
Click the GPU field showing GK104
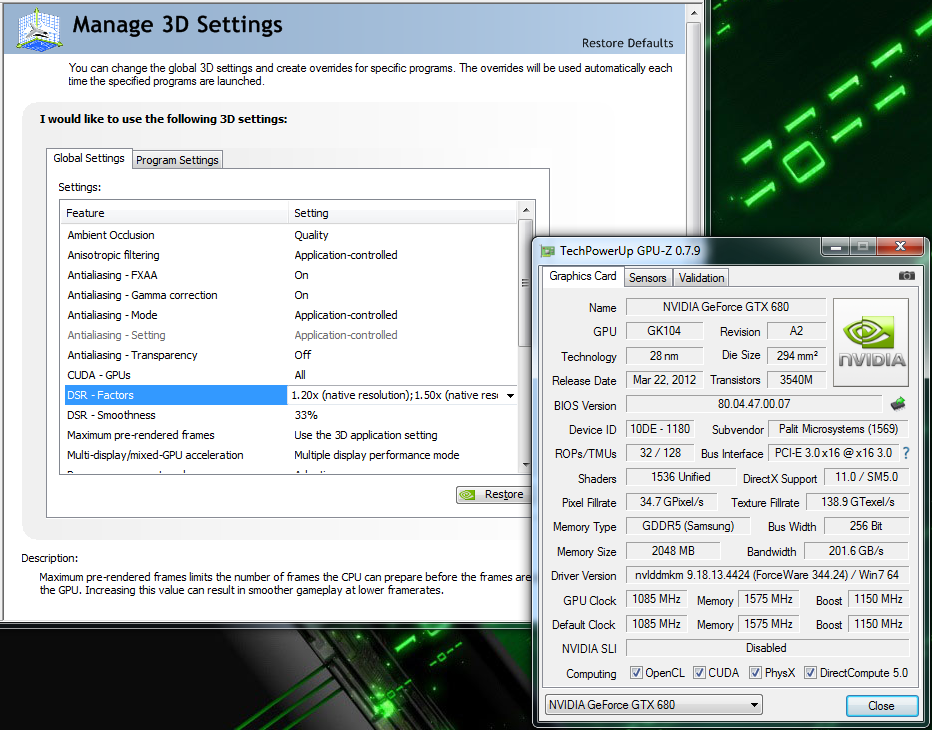(x=665, y=331)
